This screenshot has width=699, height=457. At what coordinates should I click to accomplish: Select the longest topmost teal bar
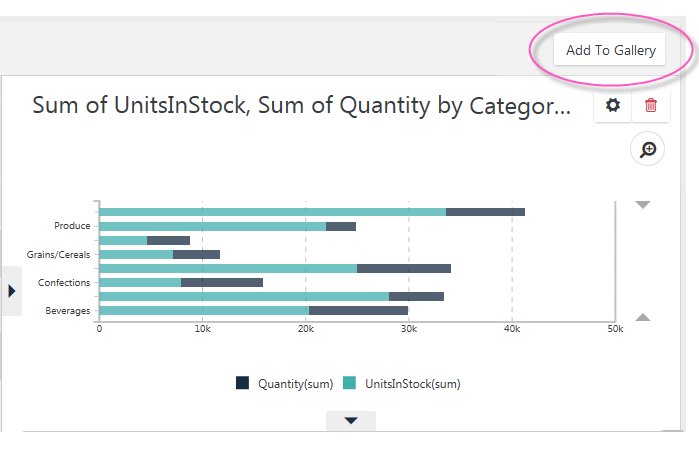pyautogui.click(x=272, y=212)
